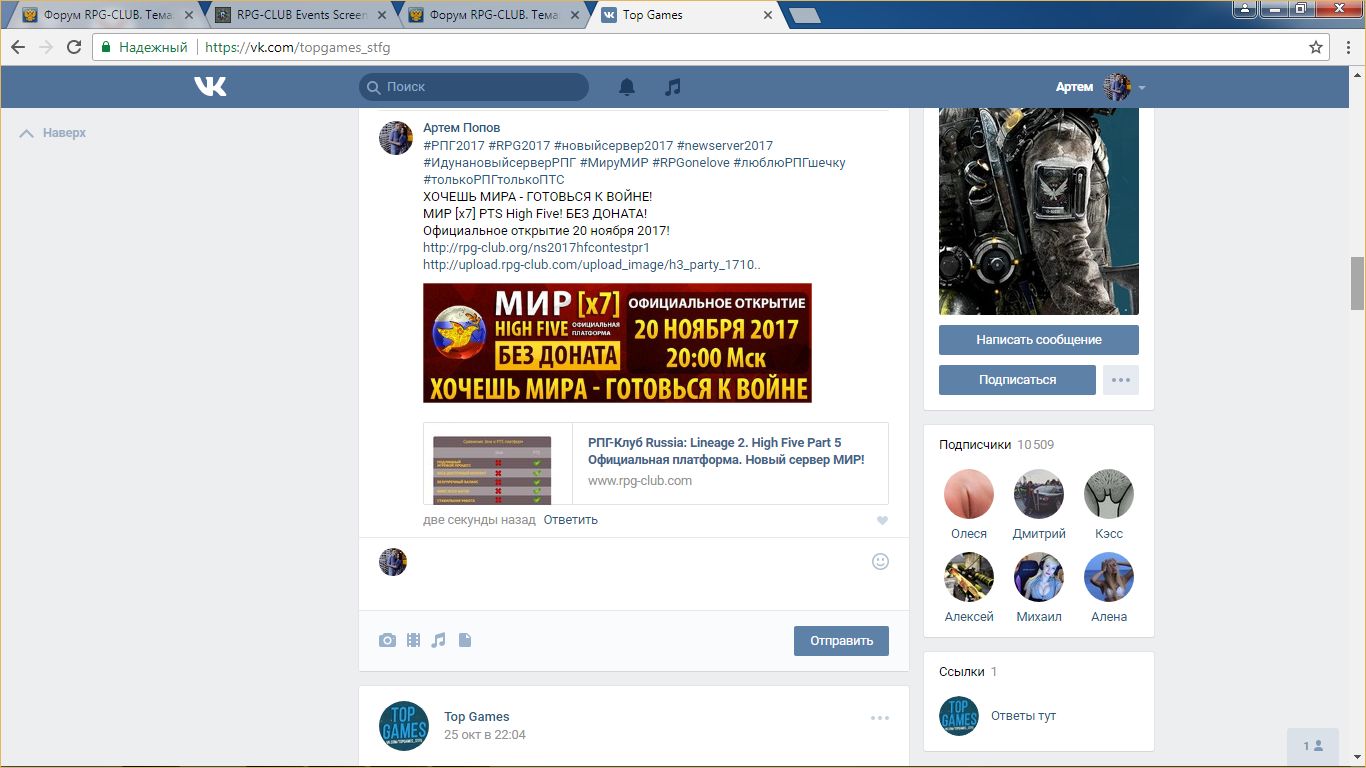Open Top Games post author link
The height and width of the screenshot is (768, 1366).
tap(477, 717)
